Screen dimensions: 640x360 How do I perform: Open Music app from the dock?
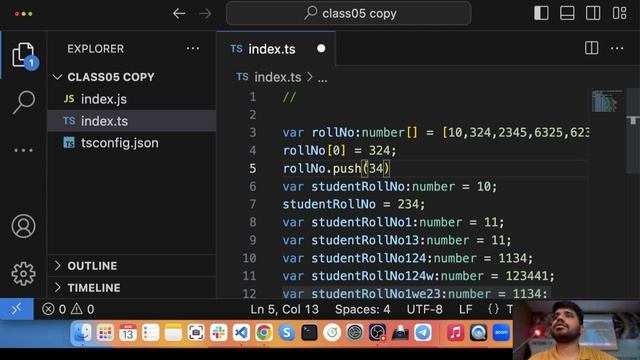456,333
